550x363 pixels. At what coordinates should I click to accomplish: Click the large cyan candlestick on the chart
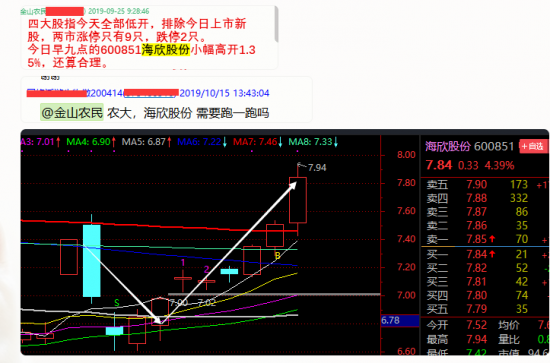click(92, 260)
